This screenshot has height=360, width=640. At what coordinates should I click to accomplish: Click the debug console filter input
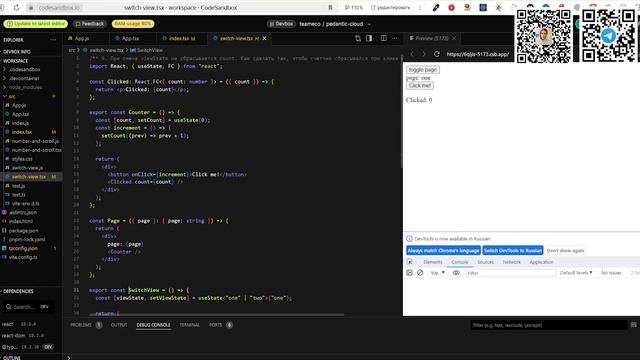tap(549, 325)
